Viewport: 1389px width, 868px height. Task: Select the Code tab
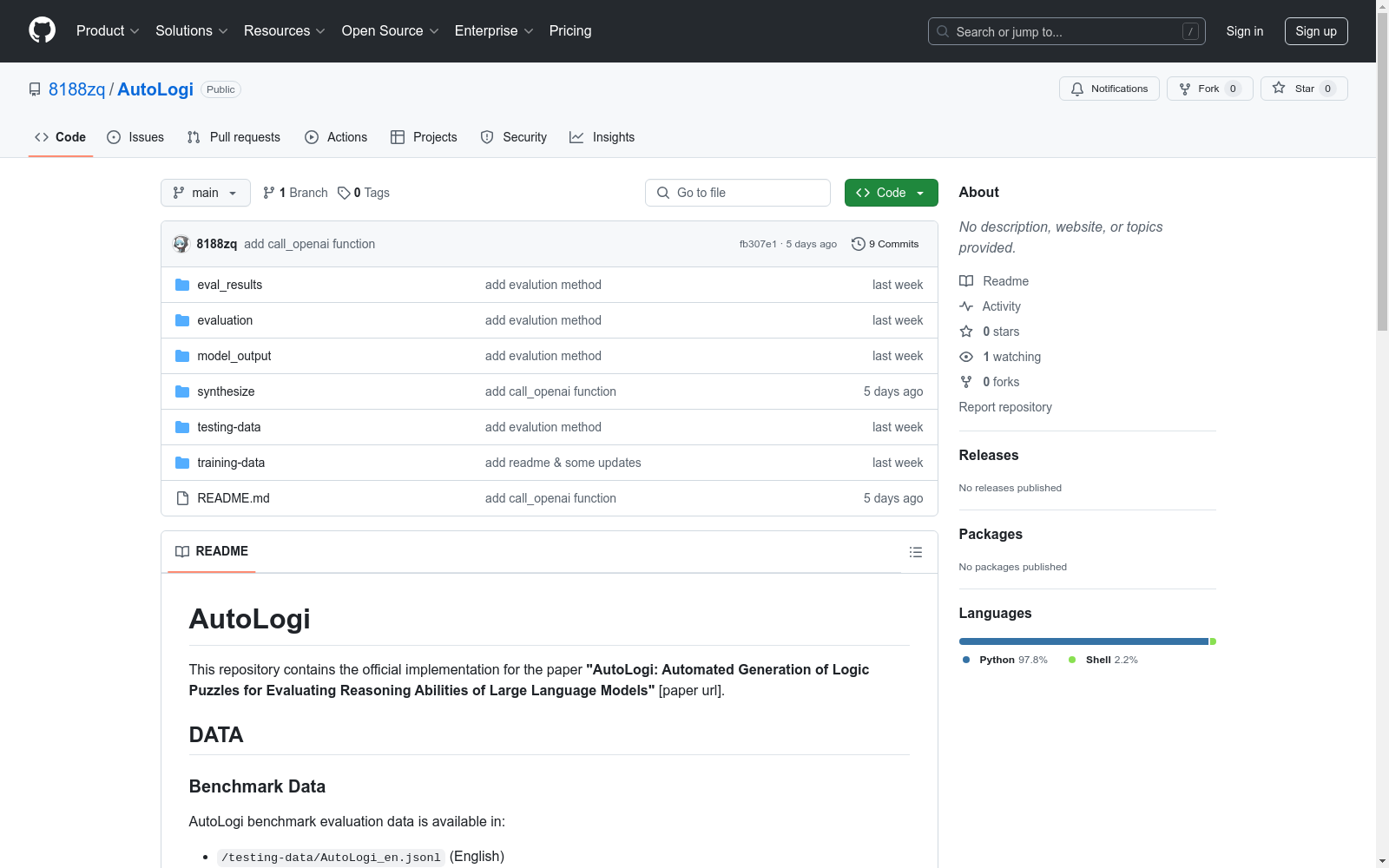[x=61, y=137]
